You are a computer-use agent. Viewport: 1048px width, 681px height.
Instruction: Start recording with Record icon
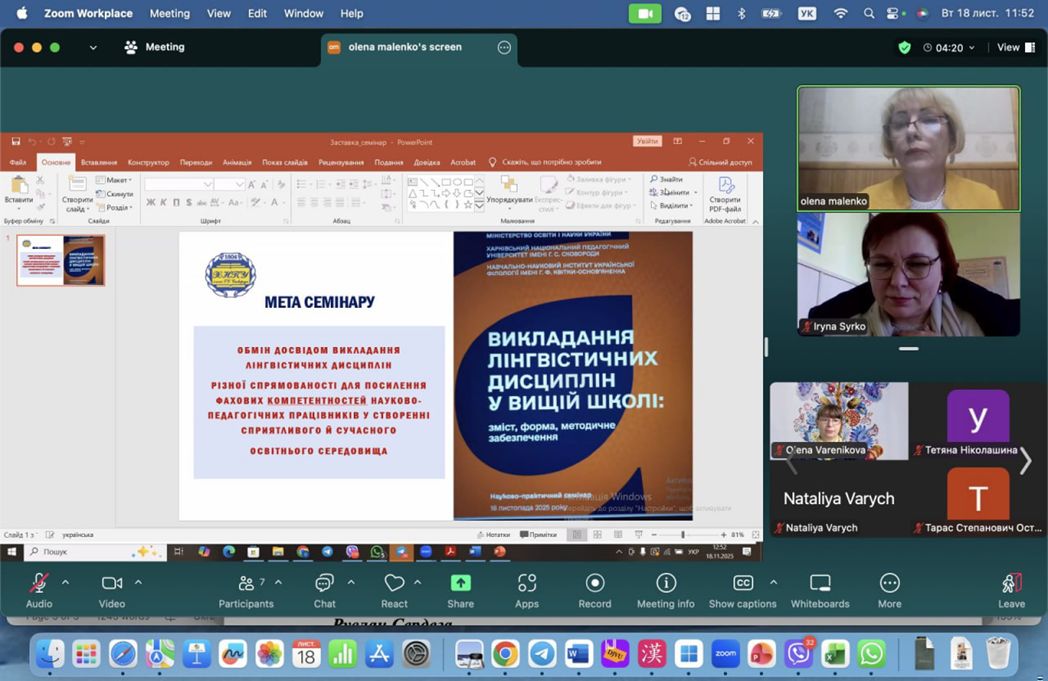[x=595, y=584]
